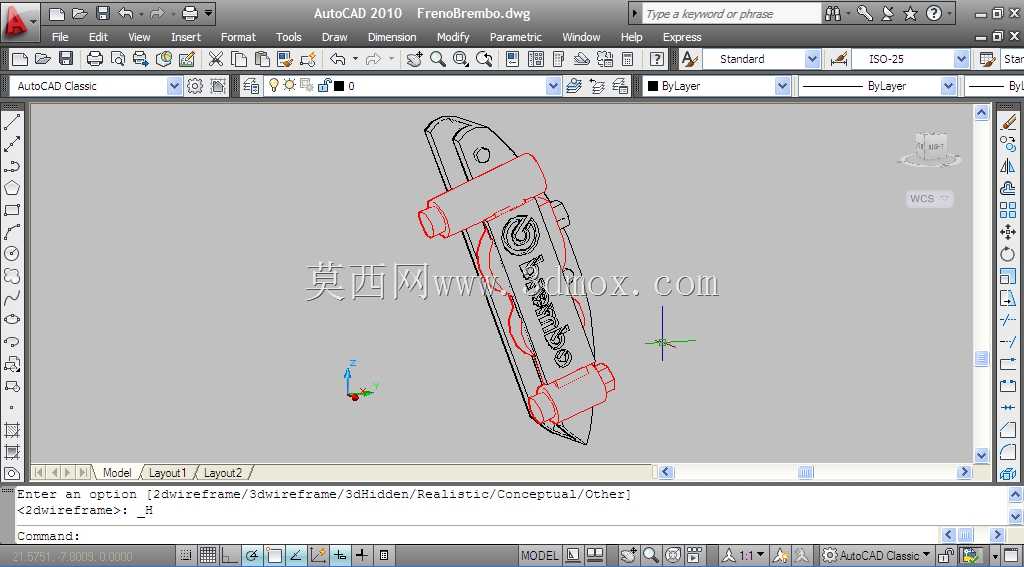Select the Line tool in Draw toolbar
Image resolution: width=1024 pixels, height=567 pixels.
point(12,122)
